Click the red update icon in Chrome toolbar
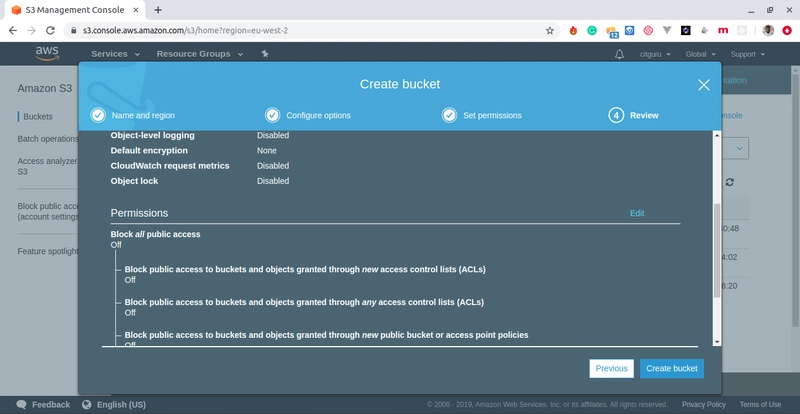The image size is (800, 414). tap(787, 31)
